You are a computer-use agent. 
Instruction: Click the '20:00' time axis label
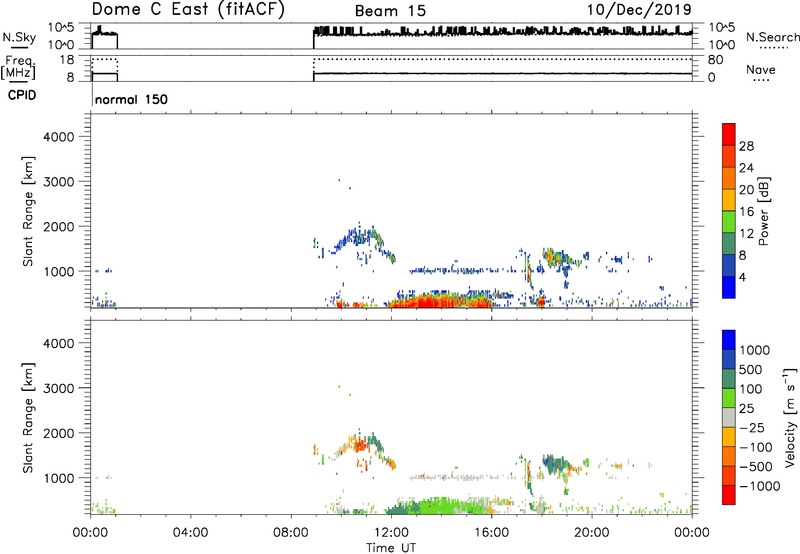tap(591, 533)
